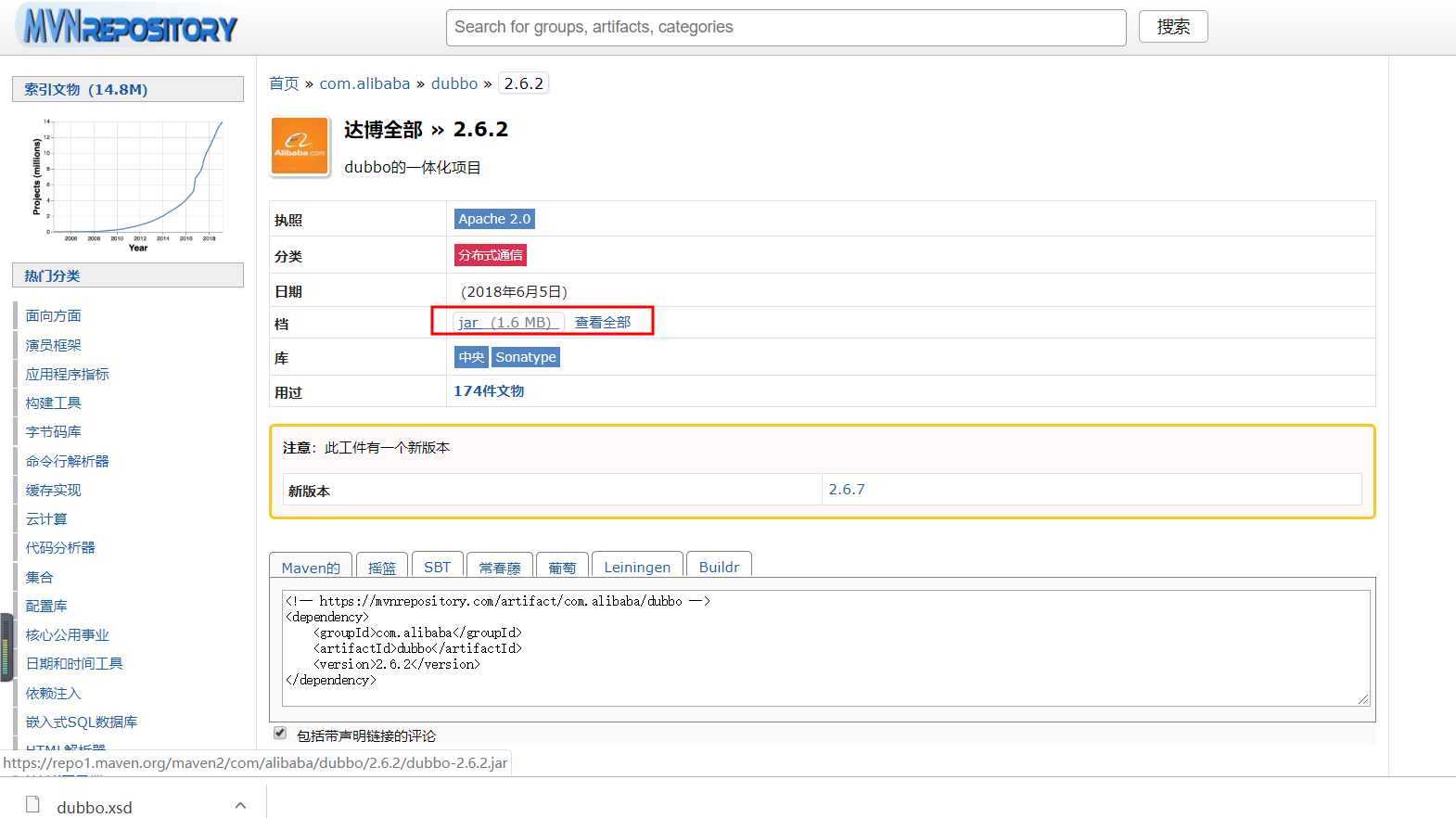Viewport: 1456px width, 818px height.
Task: Open 构建工具 category link
Action: 53,403
